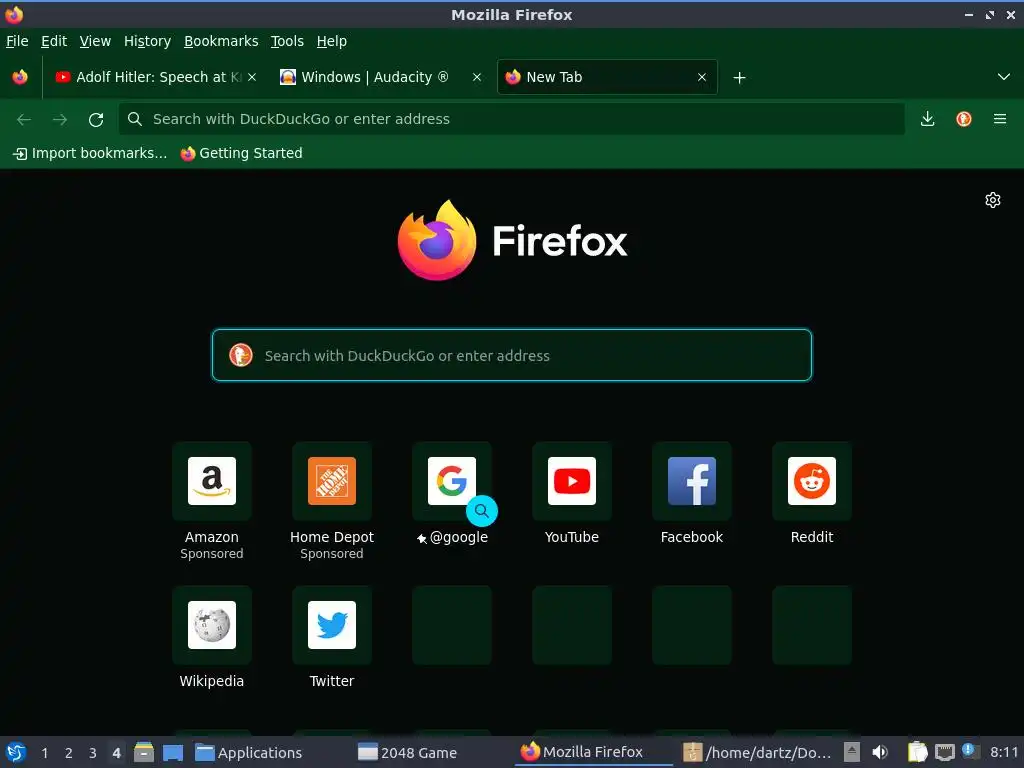Open the system start menu icon
This screenshot has height=768, width=1024.
(16, 752)
